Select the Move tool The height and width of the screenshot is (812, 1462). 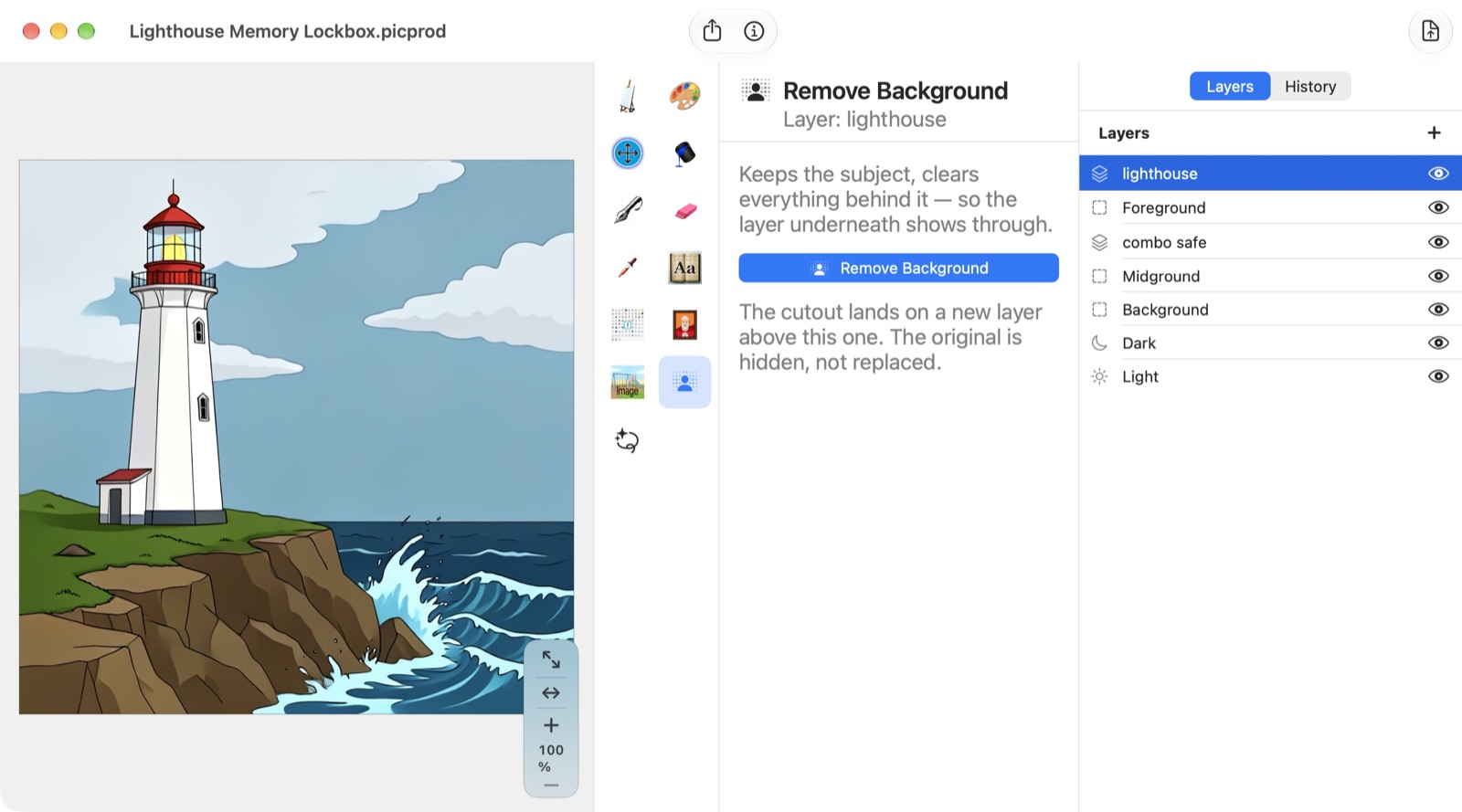pos(628,153)
